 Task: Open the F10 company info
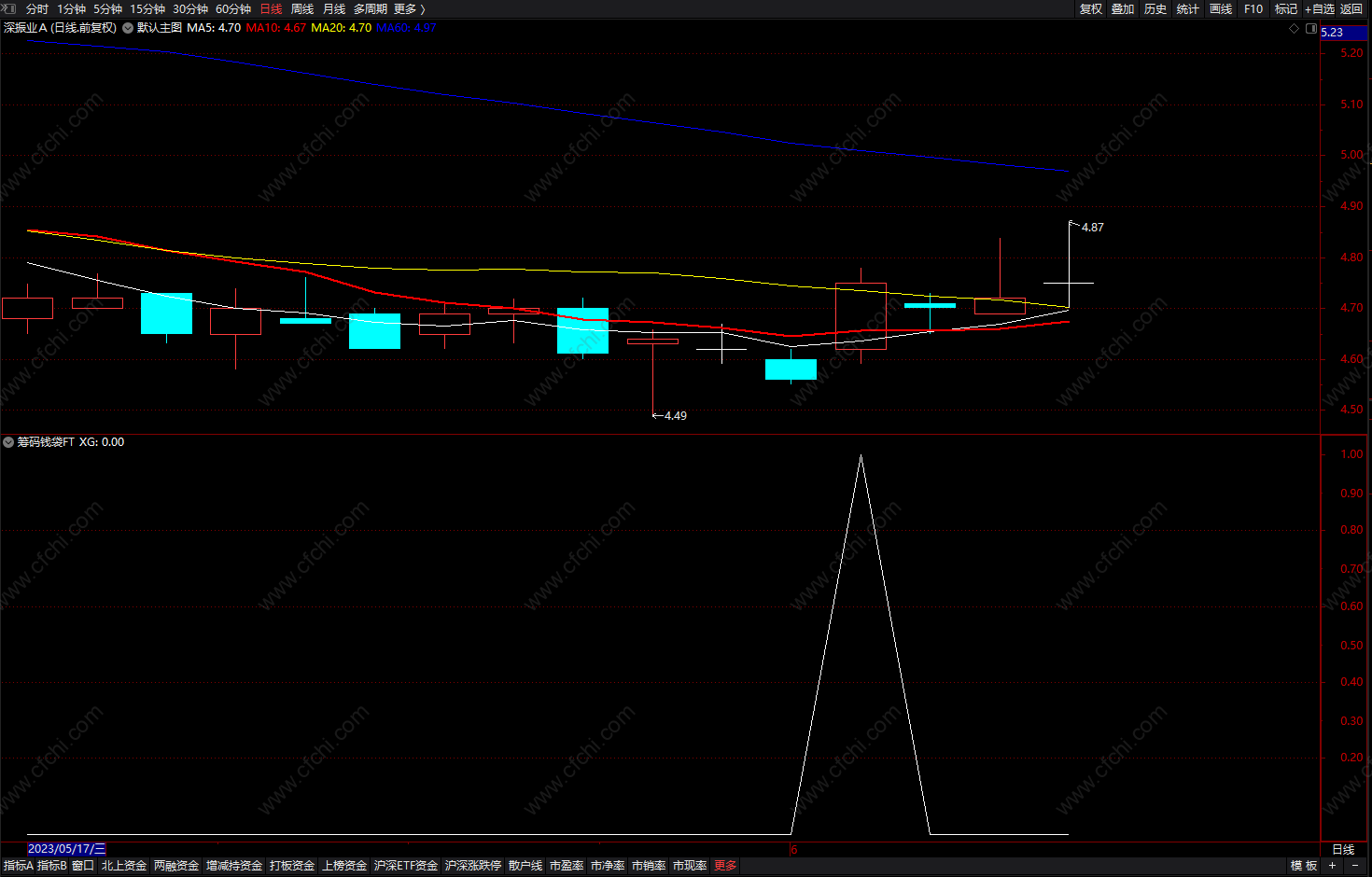pyautogui.click(x=1253, y=8)
